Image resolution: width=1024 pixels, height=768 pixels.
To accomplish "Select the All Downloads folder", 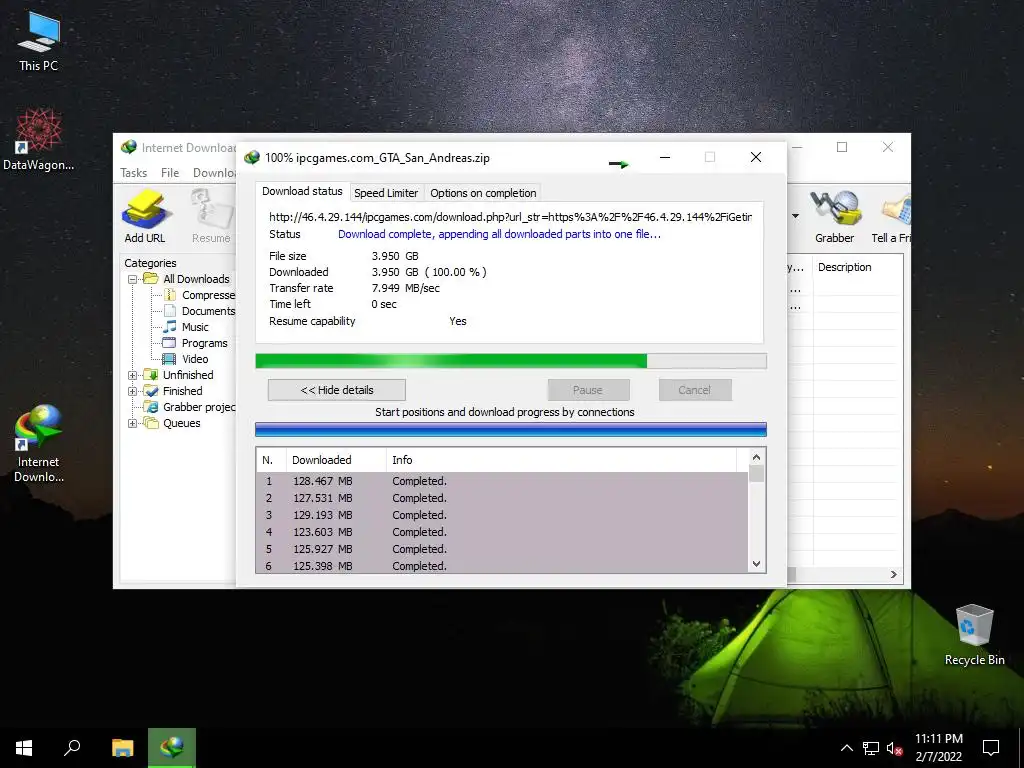I will (187, 279).
